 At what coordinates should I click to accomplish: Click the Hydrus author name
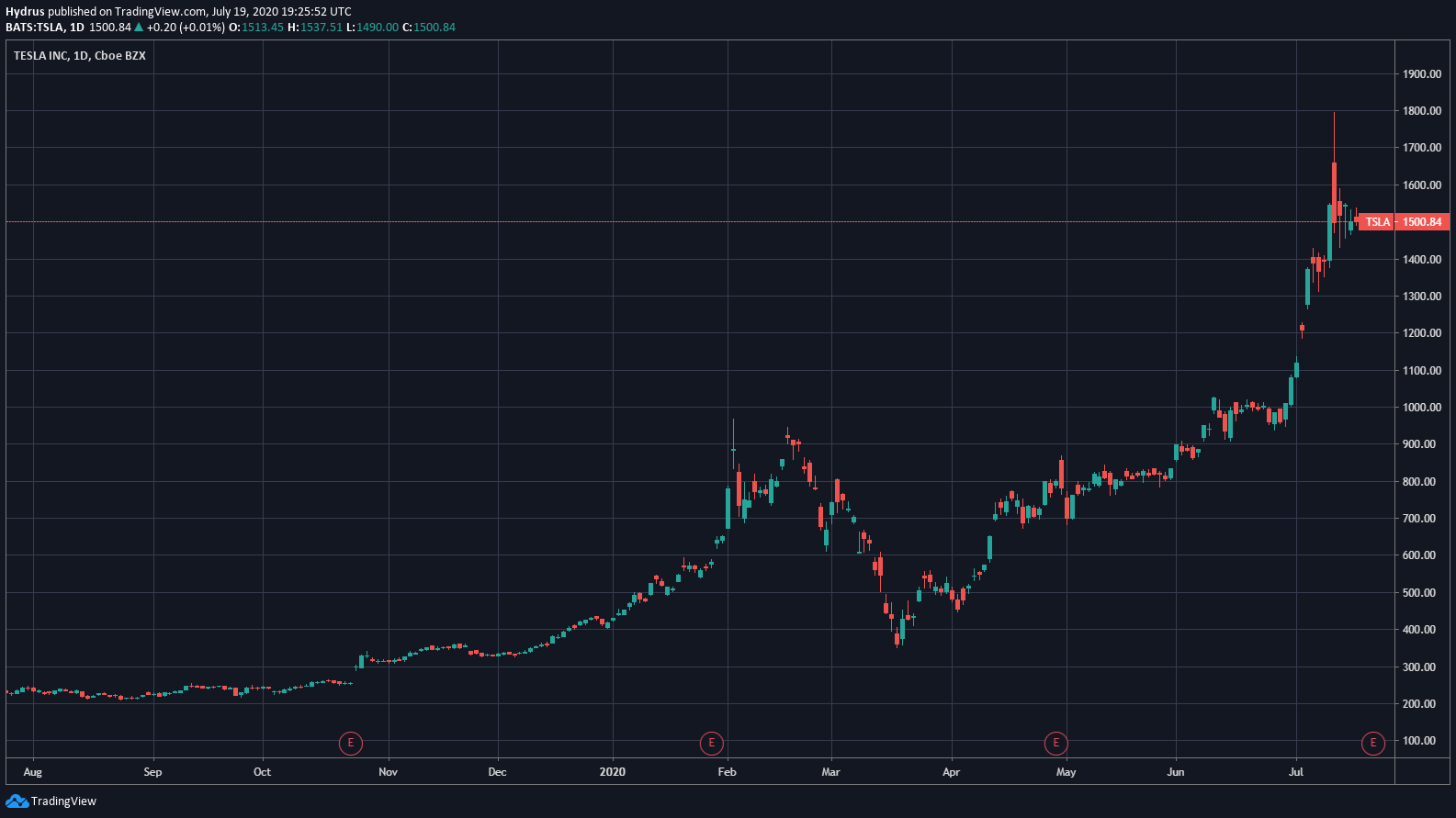pos(25,12)
